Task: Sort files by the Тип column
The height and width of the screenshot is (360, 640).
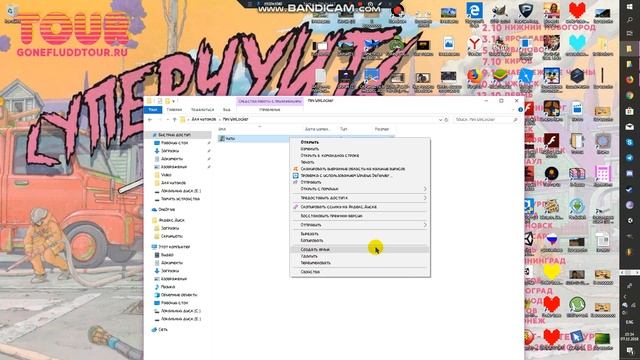Action: pos(344,129)
